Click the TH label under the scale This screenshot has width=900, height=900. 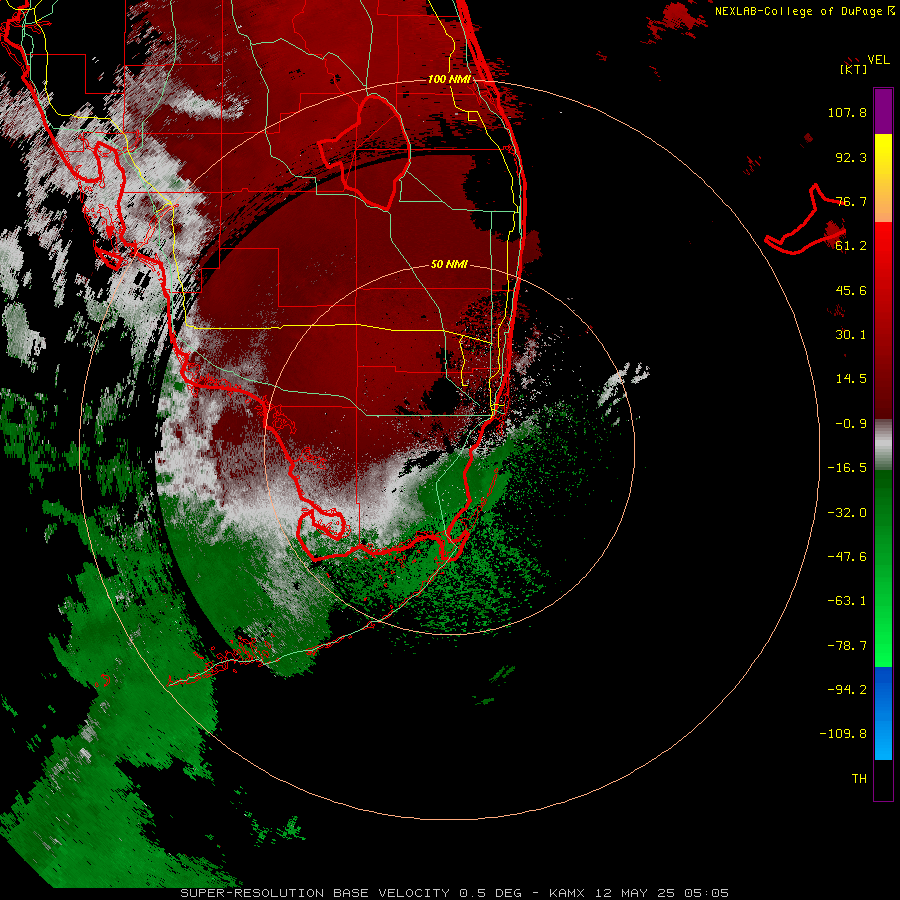pos(859,779)
